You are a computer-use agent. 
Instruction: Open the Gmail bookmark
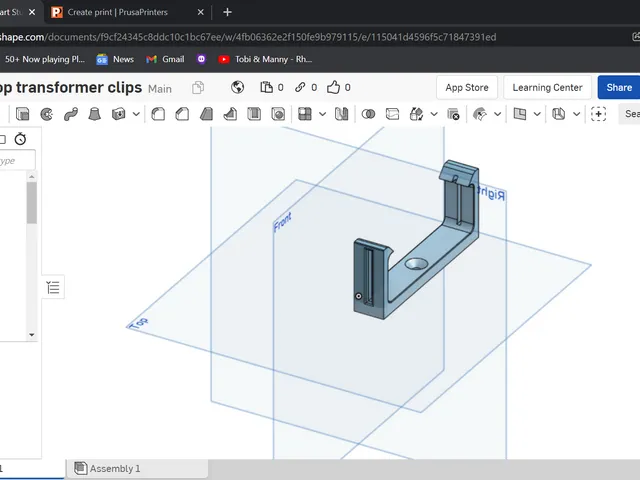click(165, 59)
